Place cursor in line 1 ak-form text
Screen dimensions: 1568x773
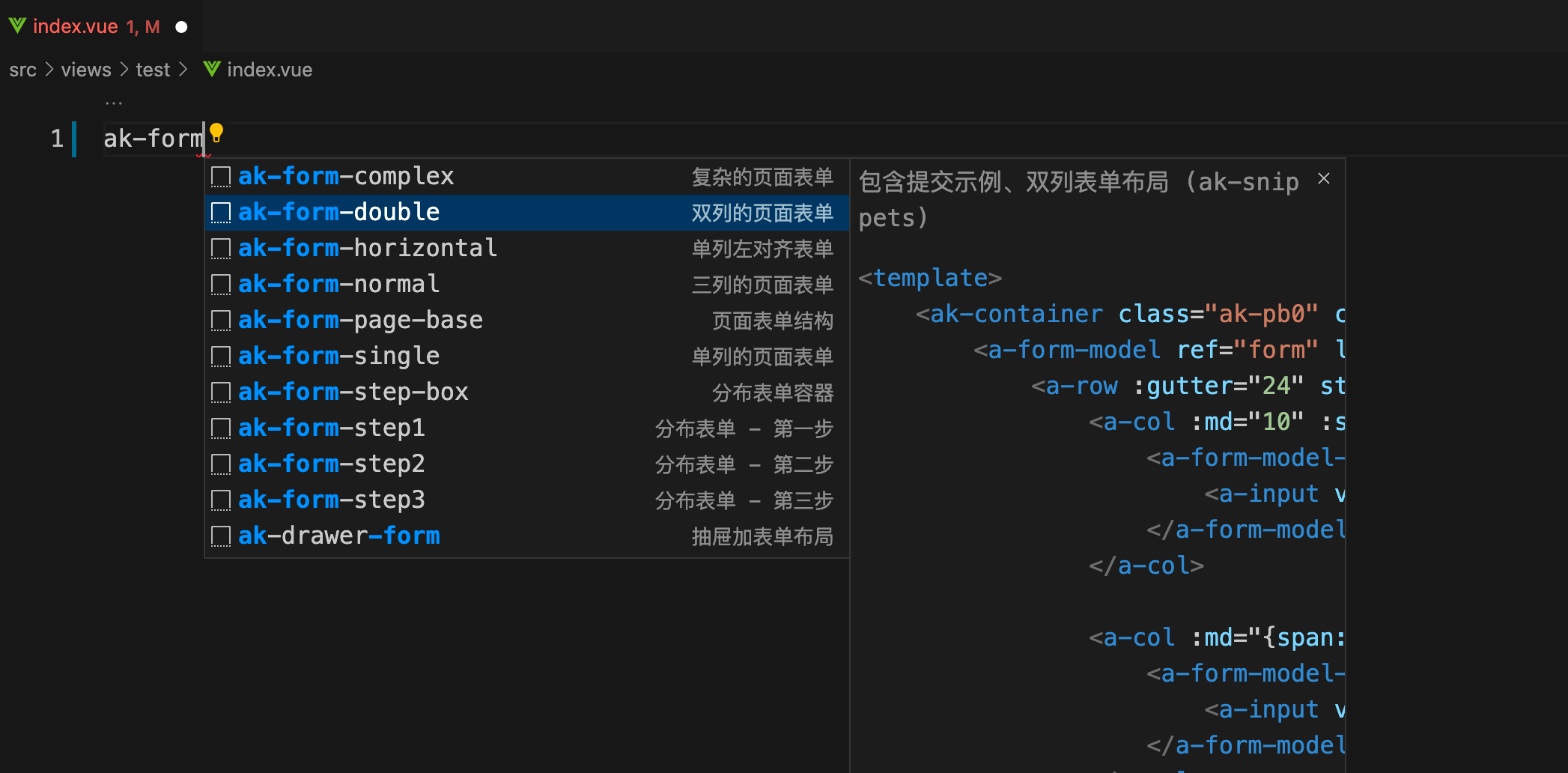coord(154,139)
